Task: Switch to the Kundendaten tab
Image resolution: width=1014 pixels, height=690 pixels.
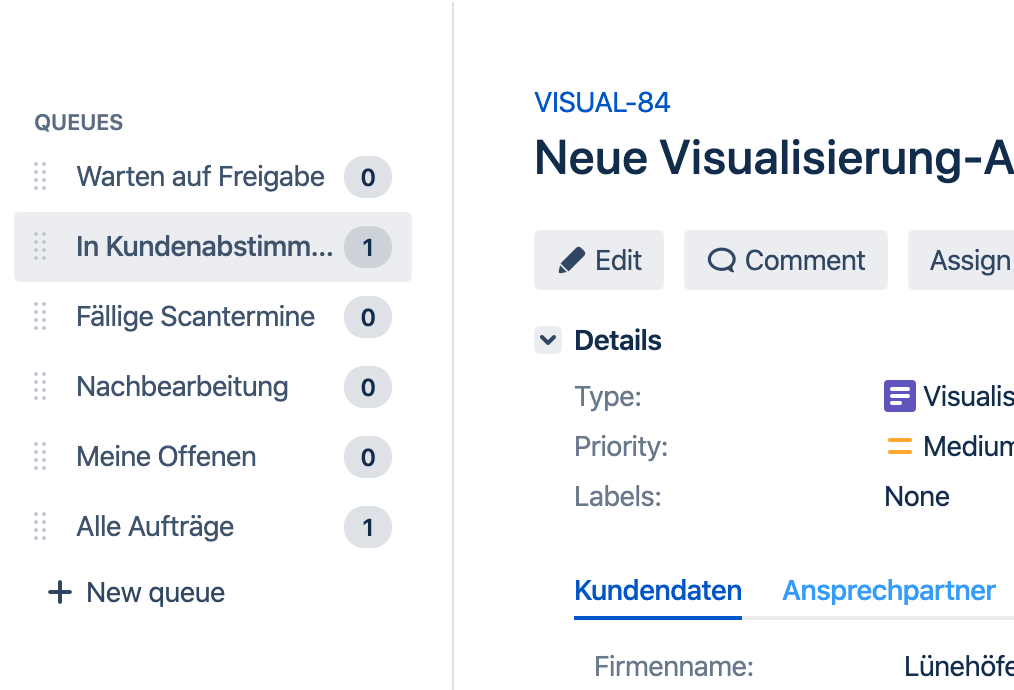Action: [658, 591]
